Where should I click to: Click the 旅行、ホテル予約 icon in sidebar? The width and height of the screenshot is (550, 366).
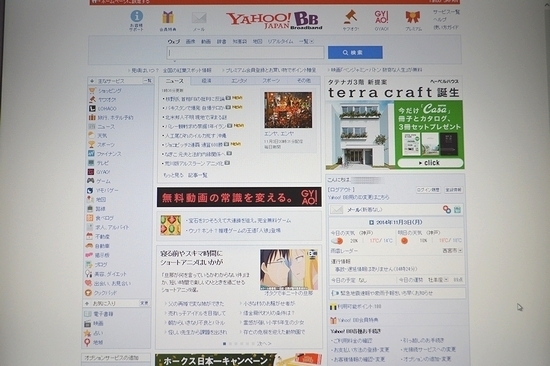92,117
